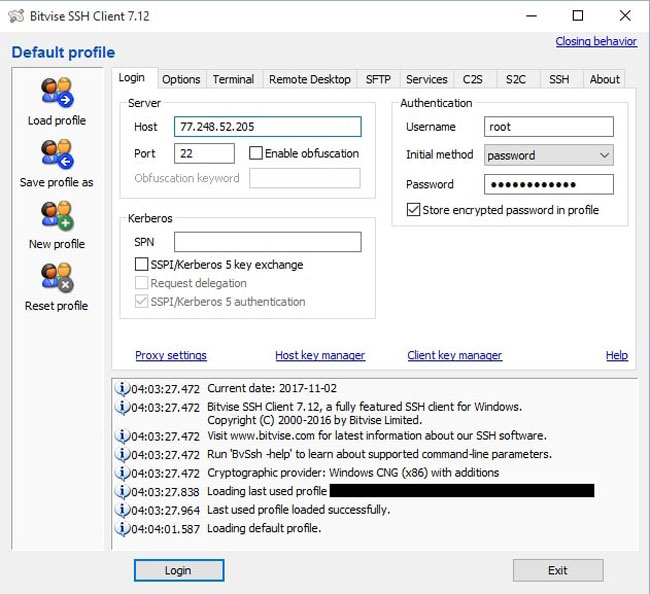Maximize the Bitvise SSH Client window
650x594 pixels.
coord(578,16)
